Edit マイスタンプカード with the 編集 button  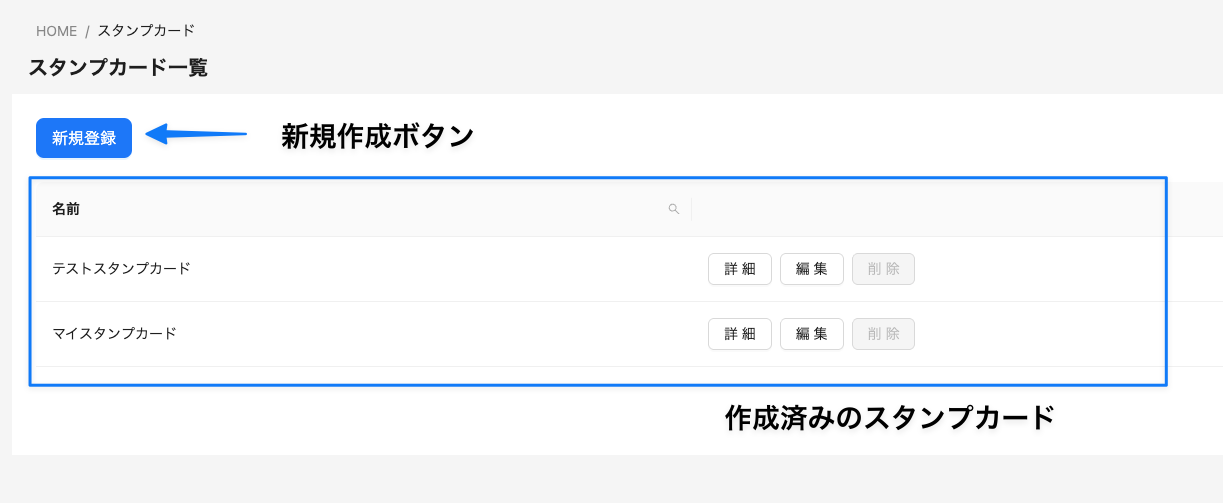pos(812,334)
